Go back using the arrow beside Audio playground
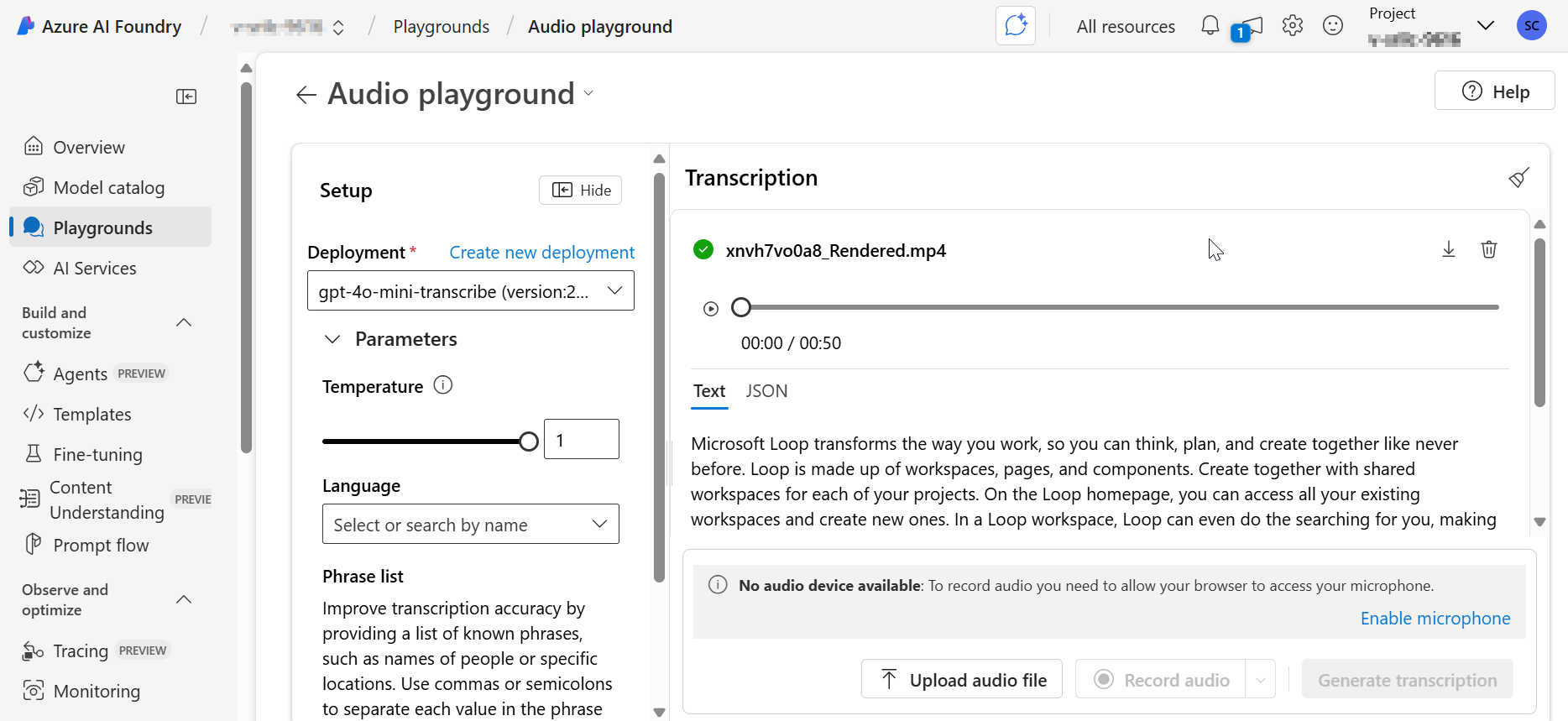1568x721 pixels. point(306,95)
